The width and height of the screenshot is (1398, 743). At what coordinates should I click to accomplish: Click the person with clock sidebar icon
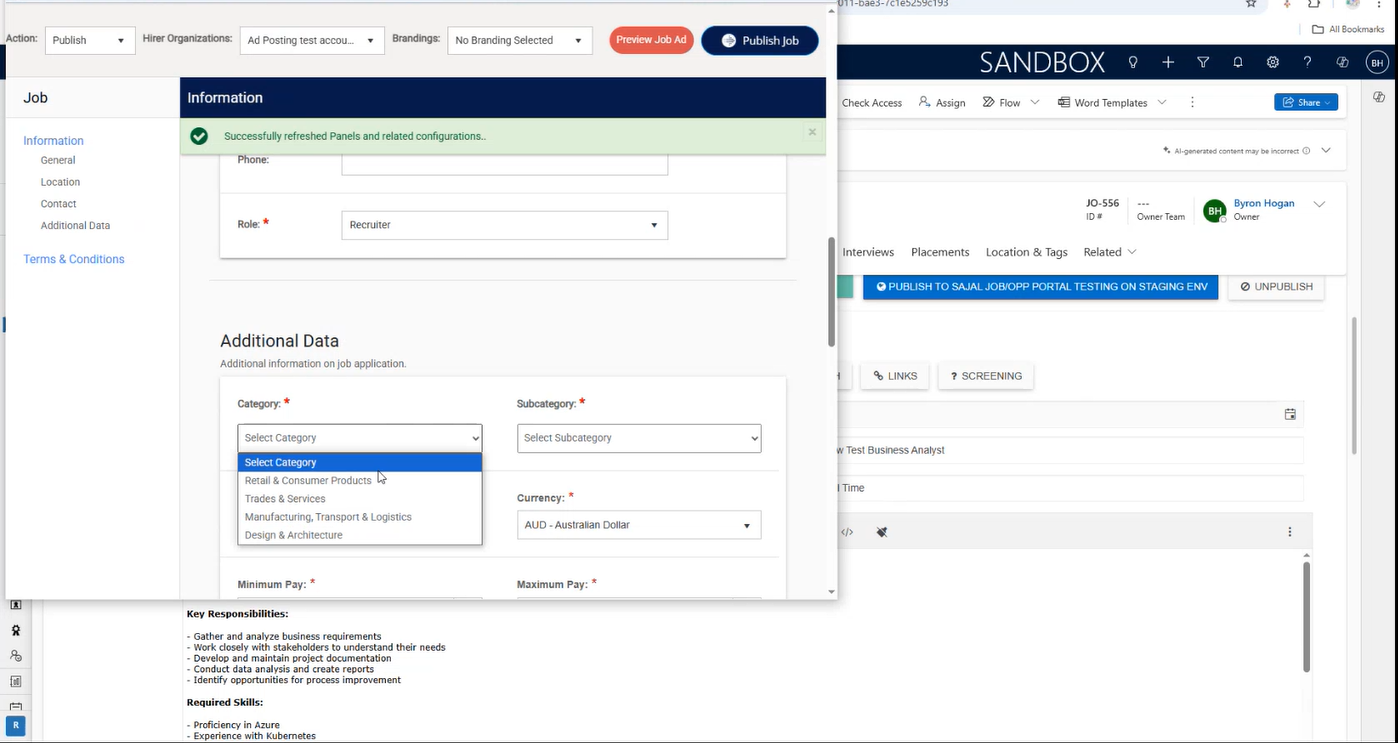(16, 656)
